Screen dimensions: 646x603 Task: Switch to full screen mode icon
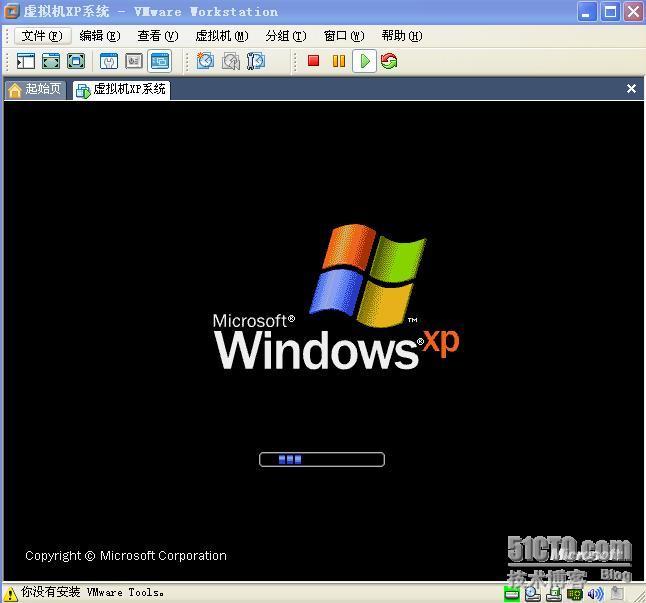tap(51, 61)
